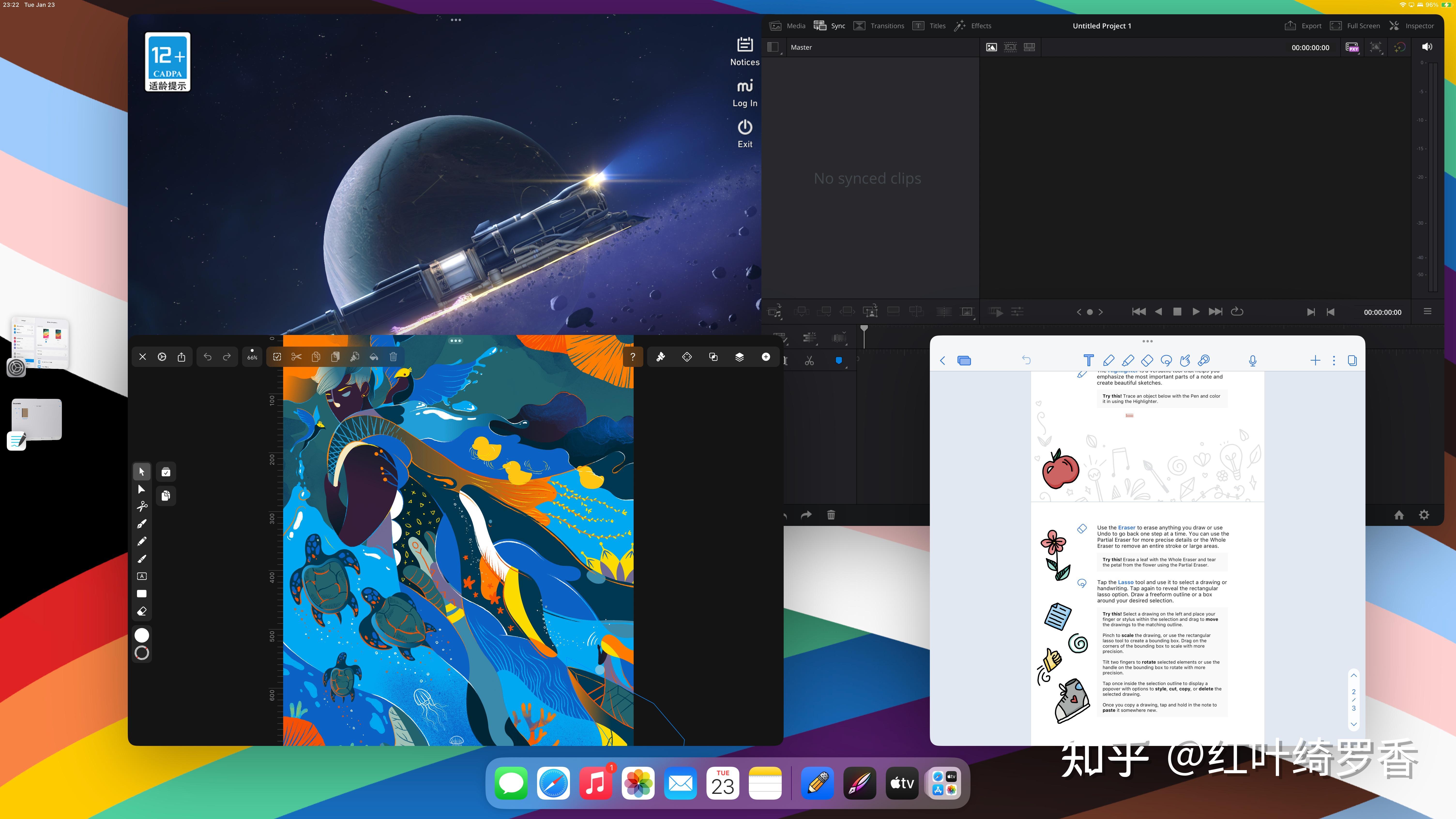This screenshot has height=819, width=1456.
Task: Select the white fill color swatch
Action: coord(142,635)
